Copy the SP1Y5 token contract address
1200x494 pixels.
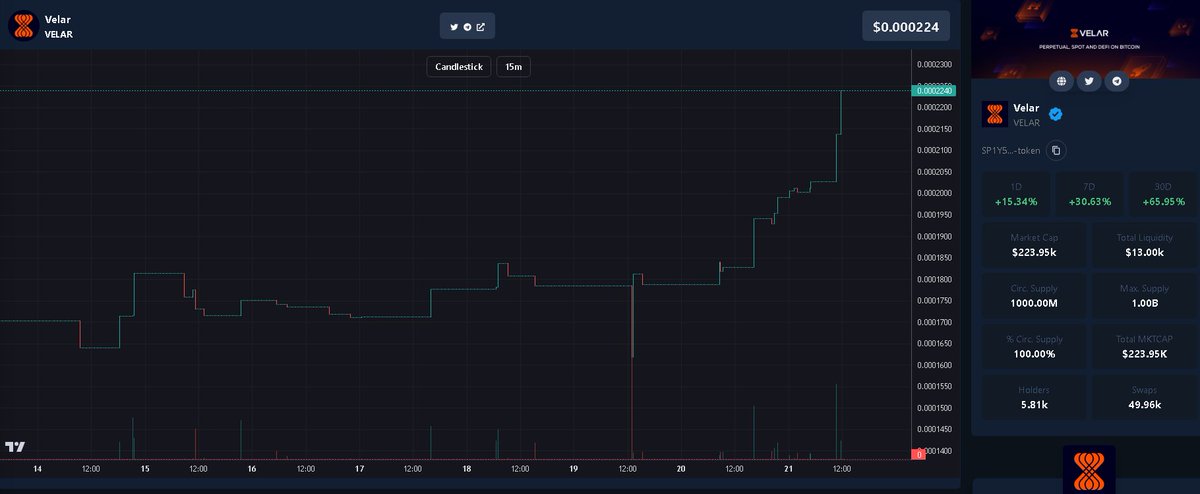pos(1056,151)
